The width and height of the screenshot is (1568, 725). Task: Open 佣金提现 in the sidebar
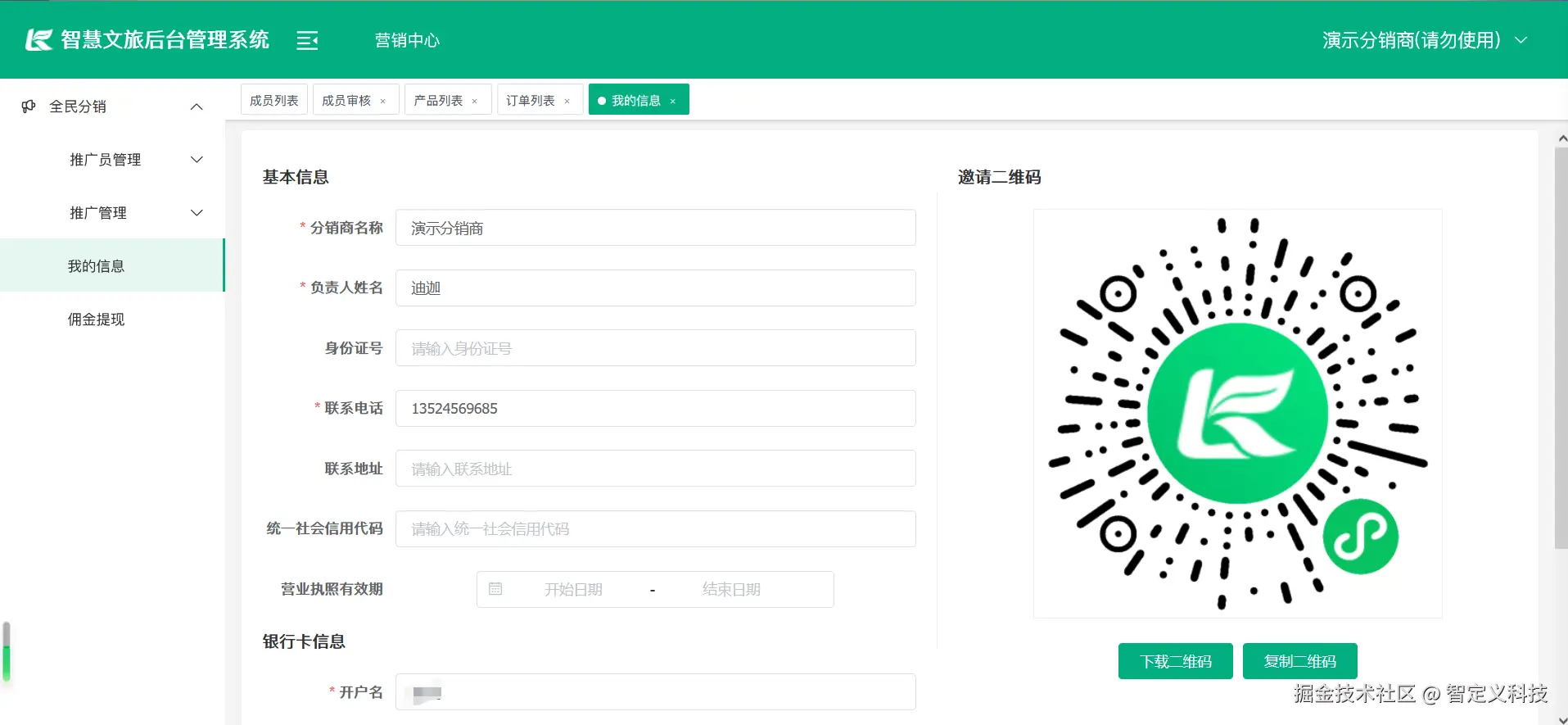[x=112, y=319]
